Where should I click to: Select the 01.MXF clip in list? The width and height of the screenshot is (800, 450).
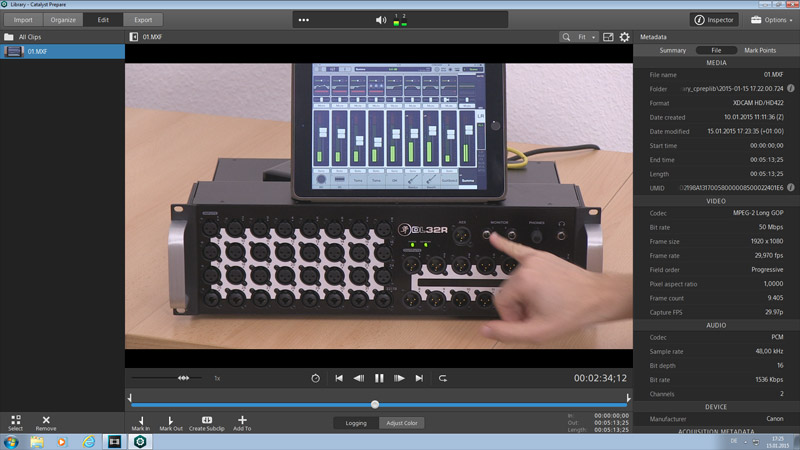click(x=62, y=51)
